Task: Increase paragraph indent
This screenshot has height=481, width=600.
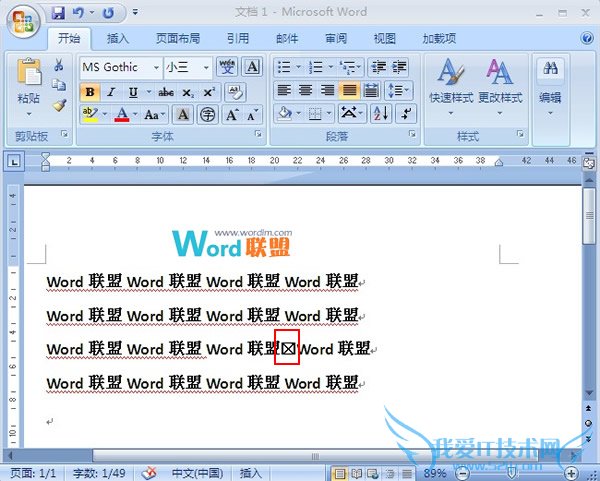Action: coord(399,67)
